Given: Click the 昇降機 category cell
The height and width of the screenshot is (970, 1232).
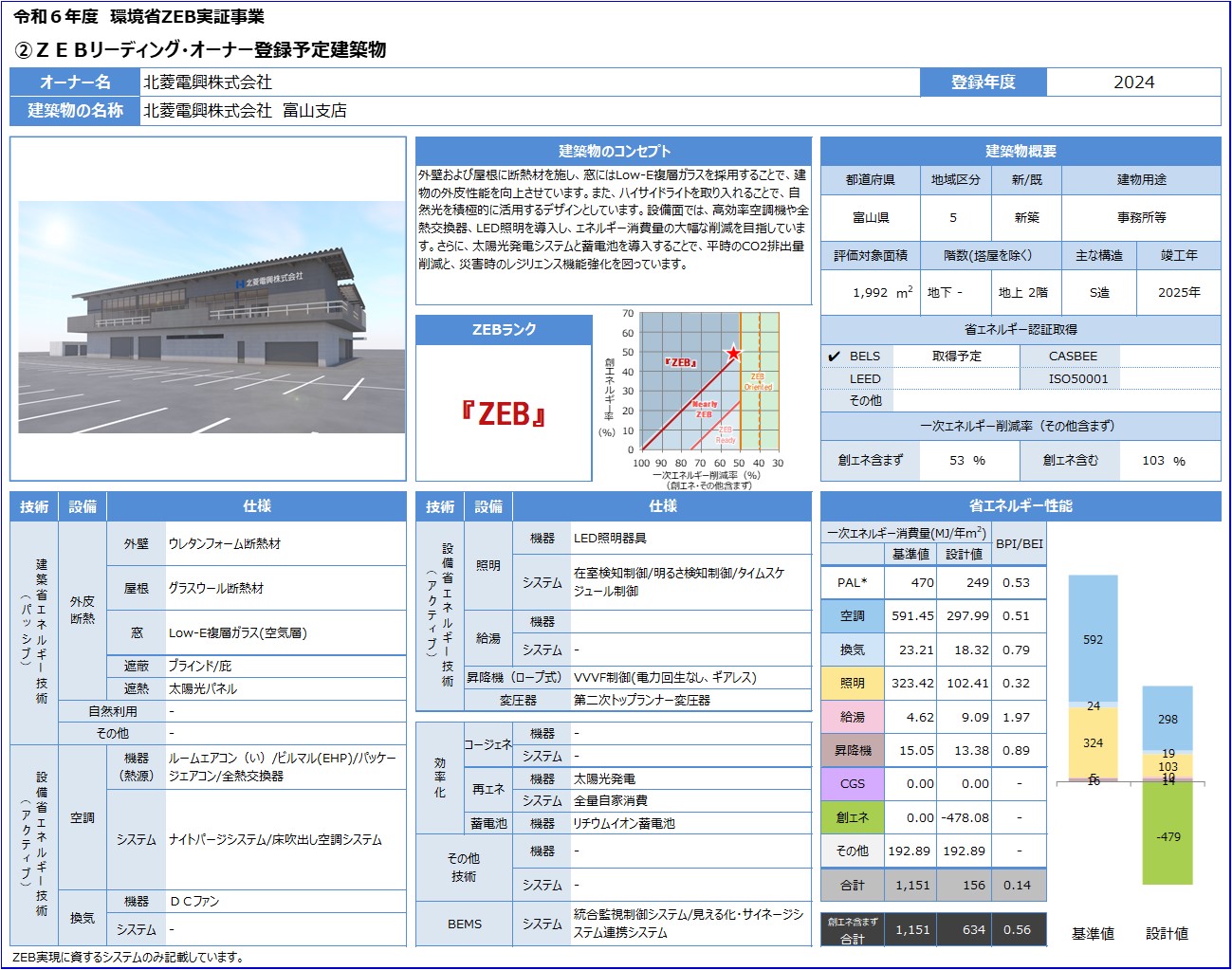Looking at the screenshot, I should tap(852, 750).
